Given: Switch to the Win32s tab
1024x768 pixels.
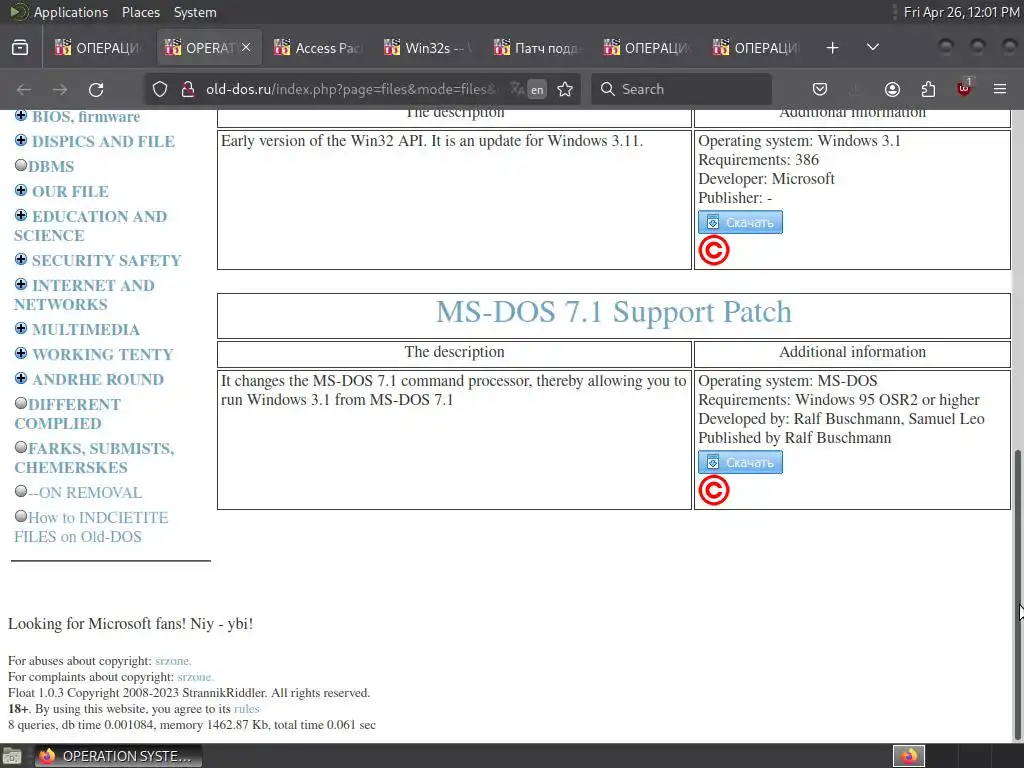Looking at the screenshot, I should 427,48.
